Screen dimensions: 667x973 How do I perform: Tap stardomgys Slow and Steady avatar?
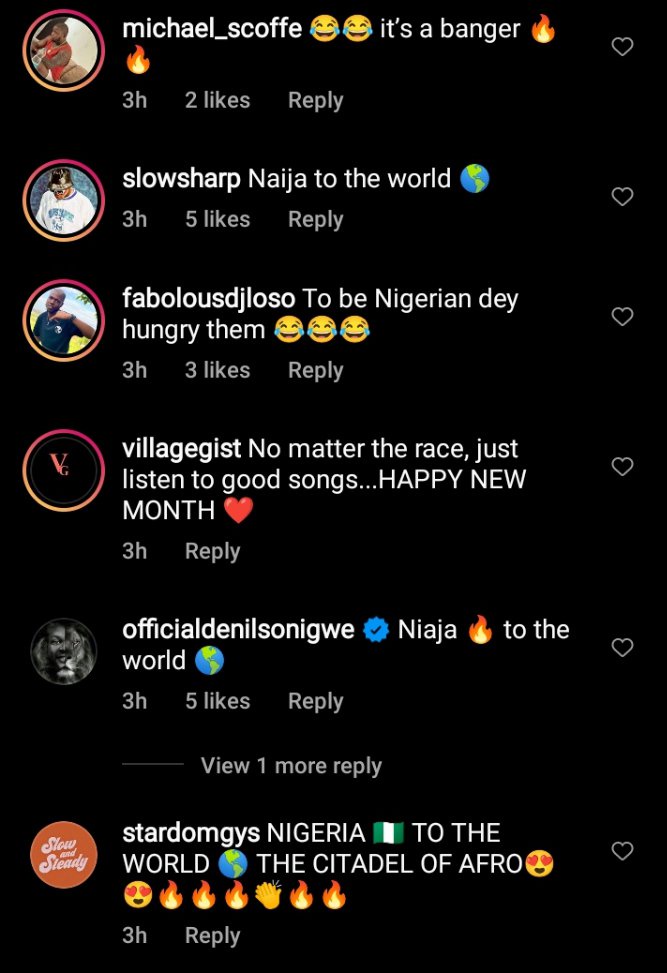[62, 853]
